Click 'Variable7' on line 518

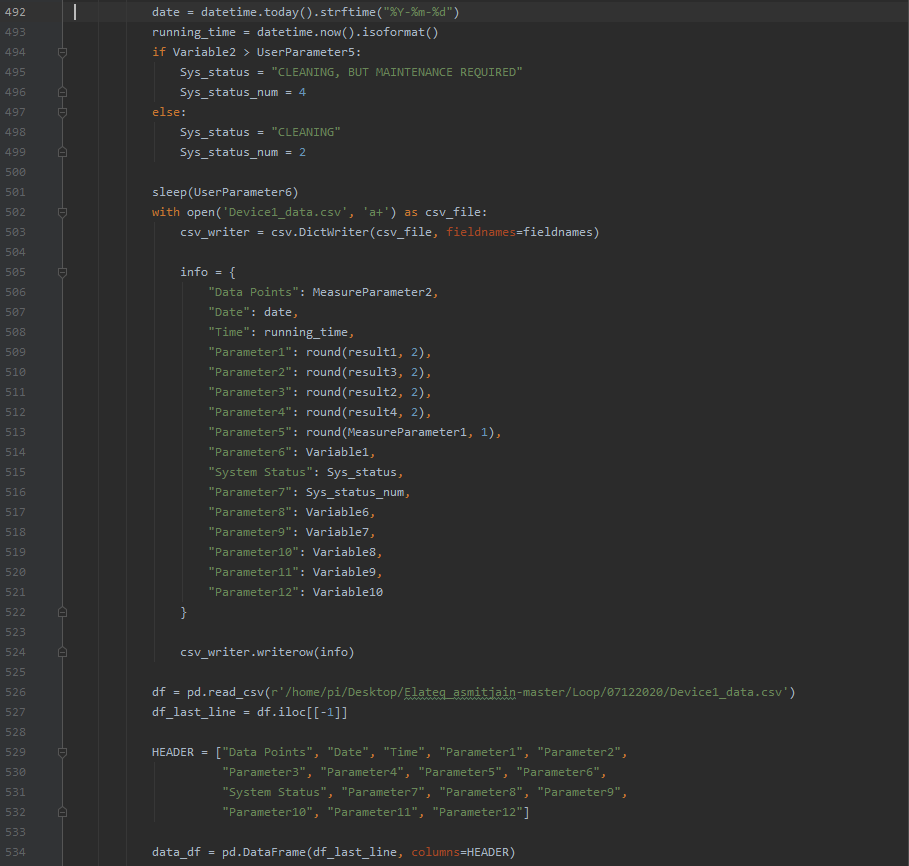(x=337, y=532)
